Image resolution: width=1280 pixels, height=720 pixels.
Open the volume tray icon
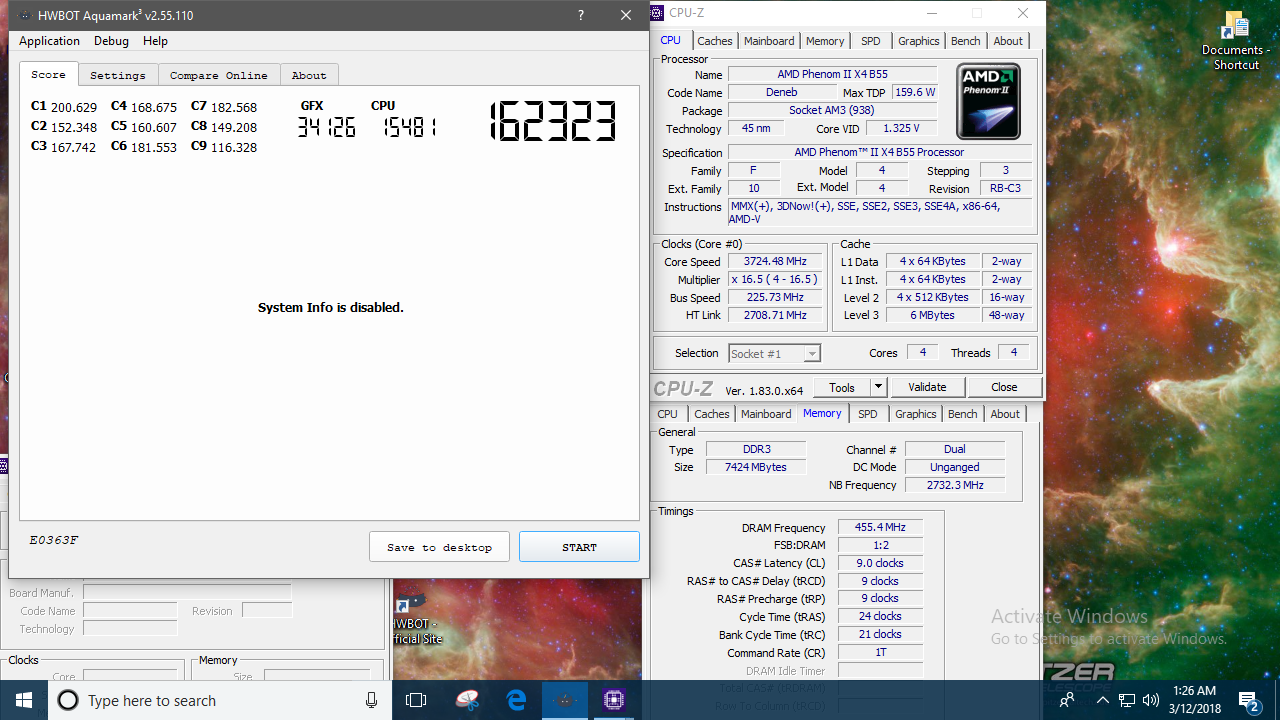pos(1151,700)
